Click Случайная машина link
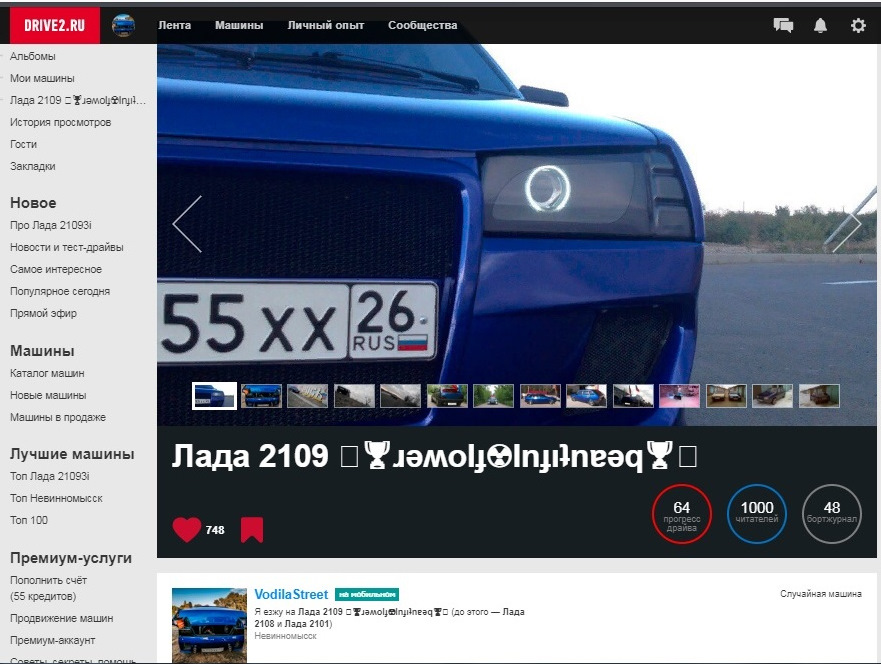 click(x=820, y=594)
